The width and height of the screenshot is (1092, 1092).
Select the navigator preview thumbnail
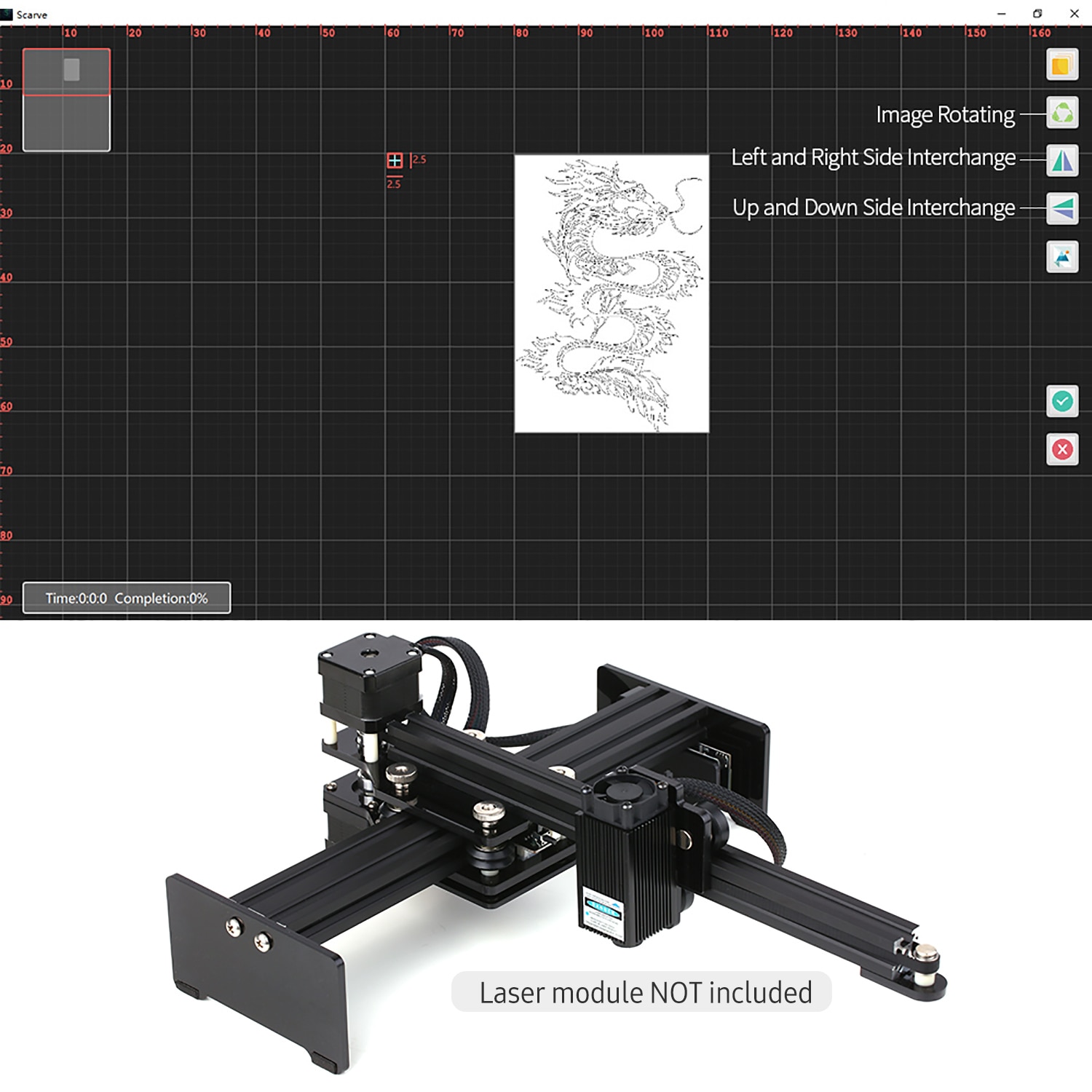click(66, 100)
